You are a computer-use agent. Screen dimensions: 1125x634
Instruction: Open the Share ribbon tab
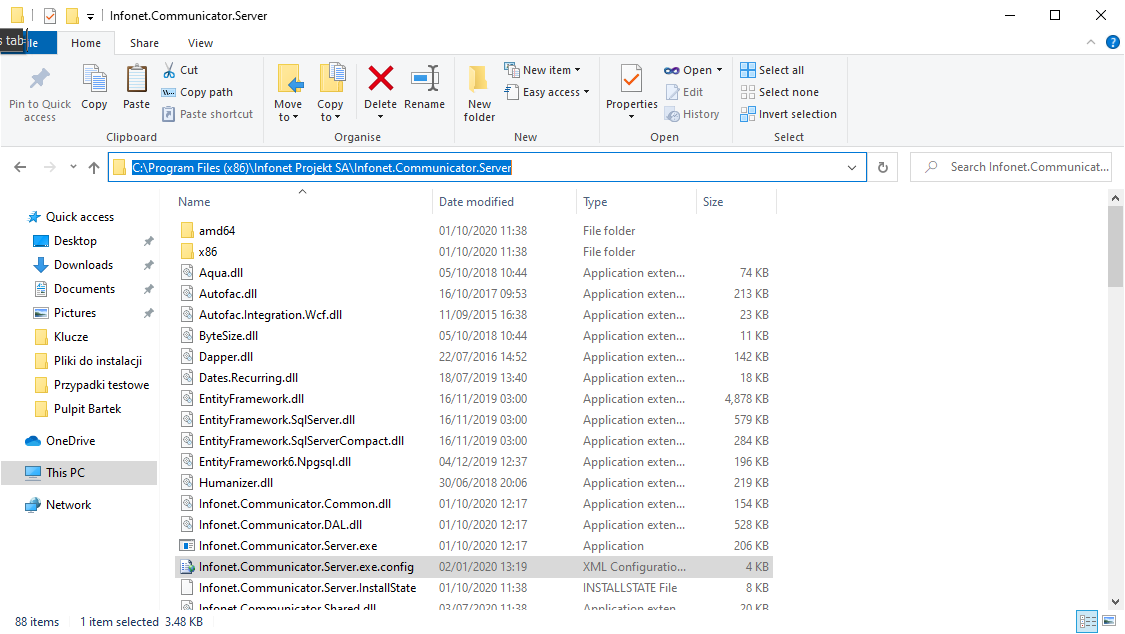pos(144,43)
